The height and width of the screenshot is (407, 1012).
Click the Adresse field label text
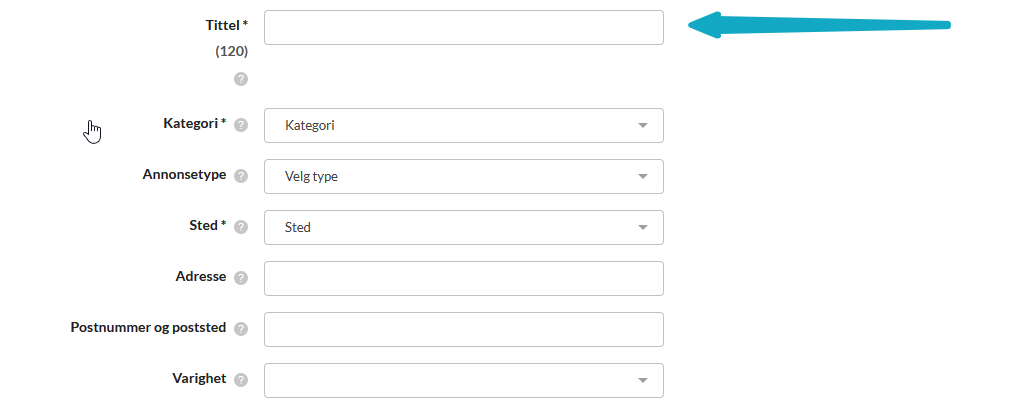click(x=200, y=277)
